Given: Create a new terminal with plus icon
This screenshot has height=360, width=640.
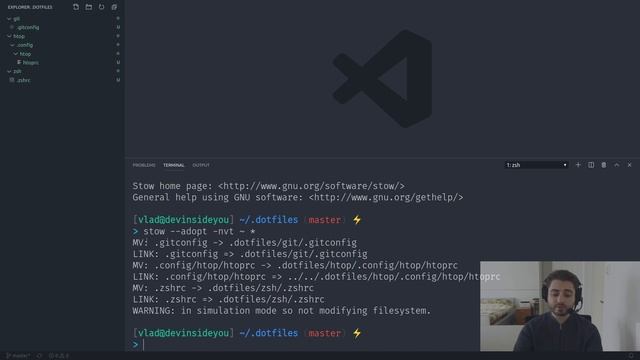Looking at the screenshot, I should pyautogui.click(x=578, y=165).
